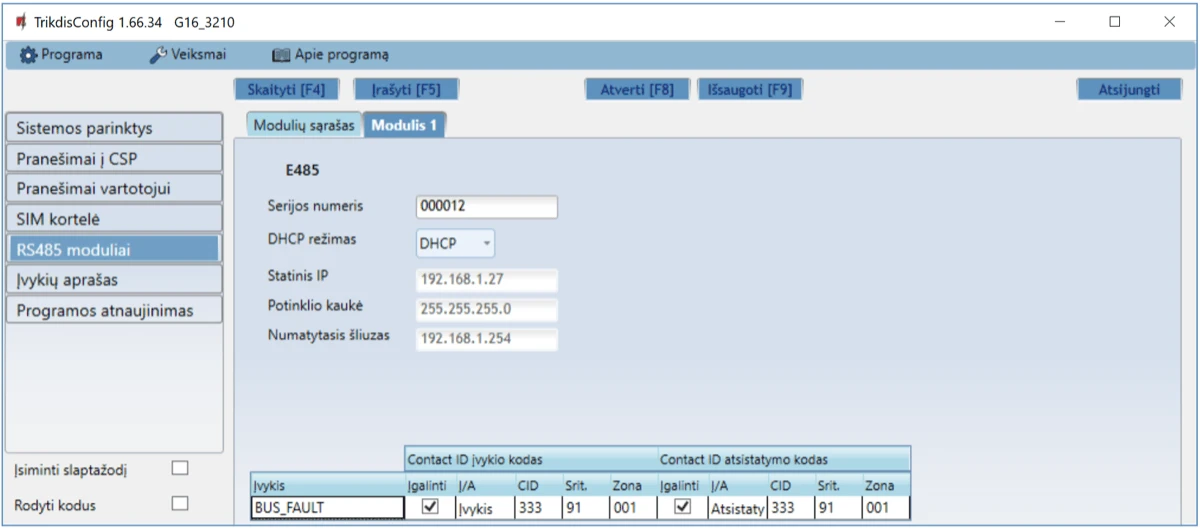Click the Įrašyti [F5] button

pos(406,89)
